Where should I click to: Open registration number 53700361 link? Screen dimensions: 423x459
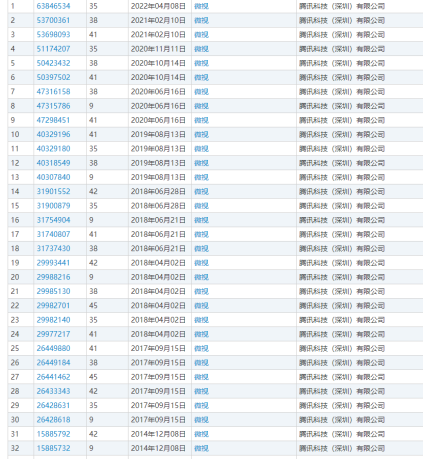53,20
